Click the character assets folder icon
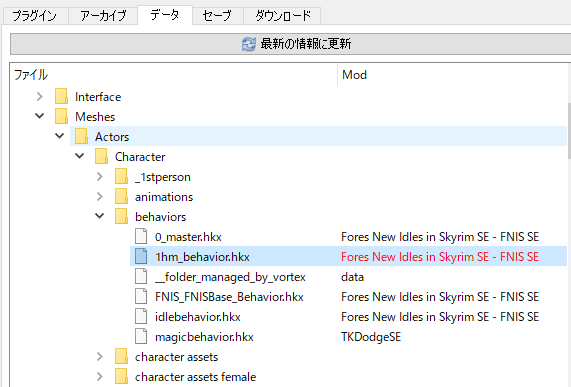The width and height of the screenshot is (571, 387). coord(122,357)
